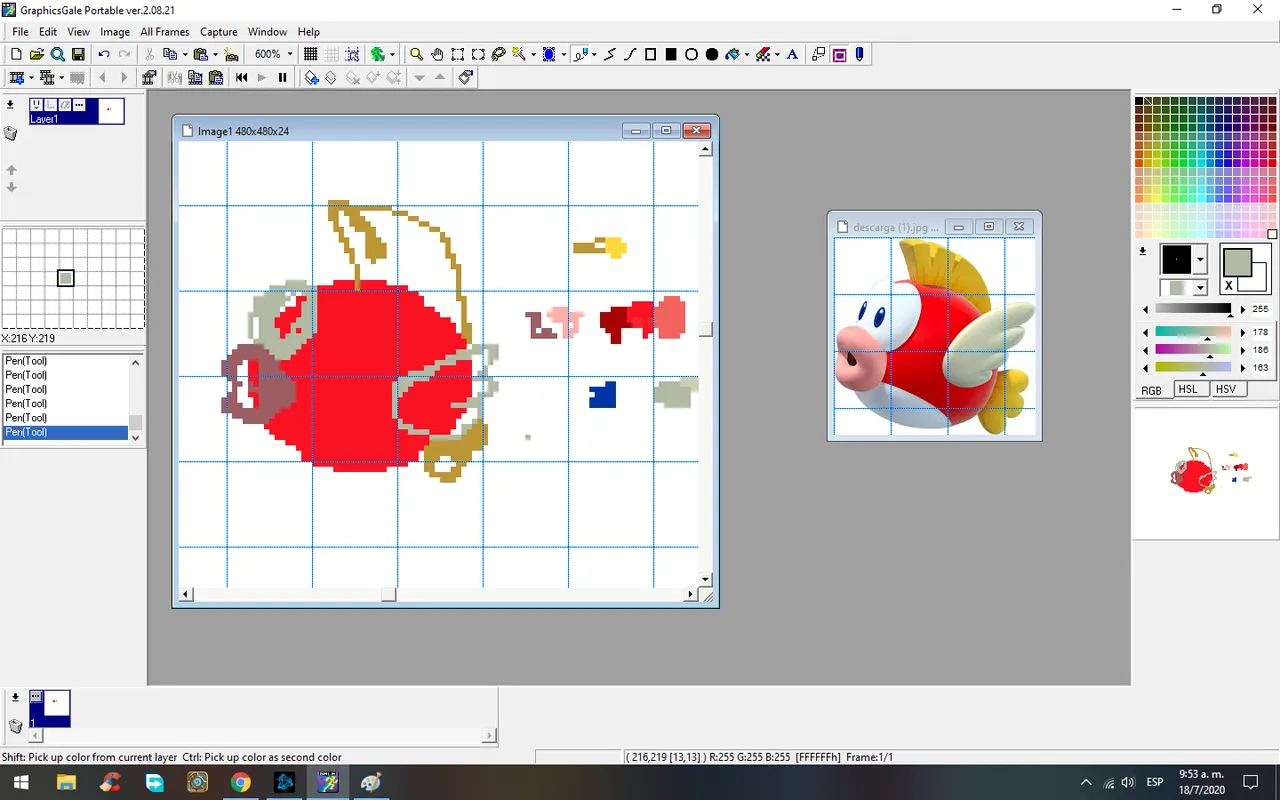The height and width of the screenshot is (800, 1280).
Task: Pause the animation playback
Action: click(282, 77)
